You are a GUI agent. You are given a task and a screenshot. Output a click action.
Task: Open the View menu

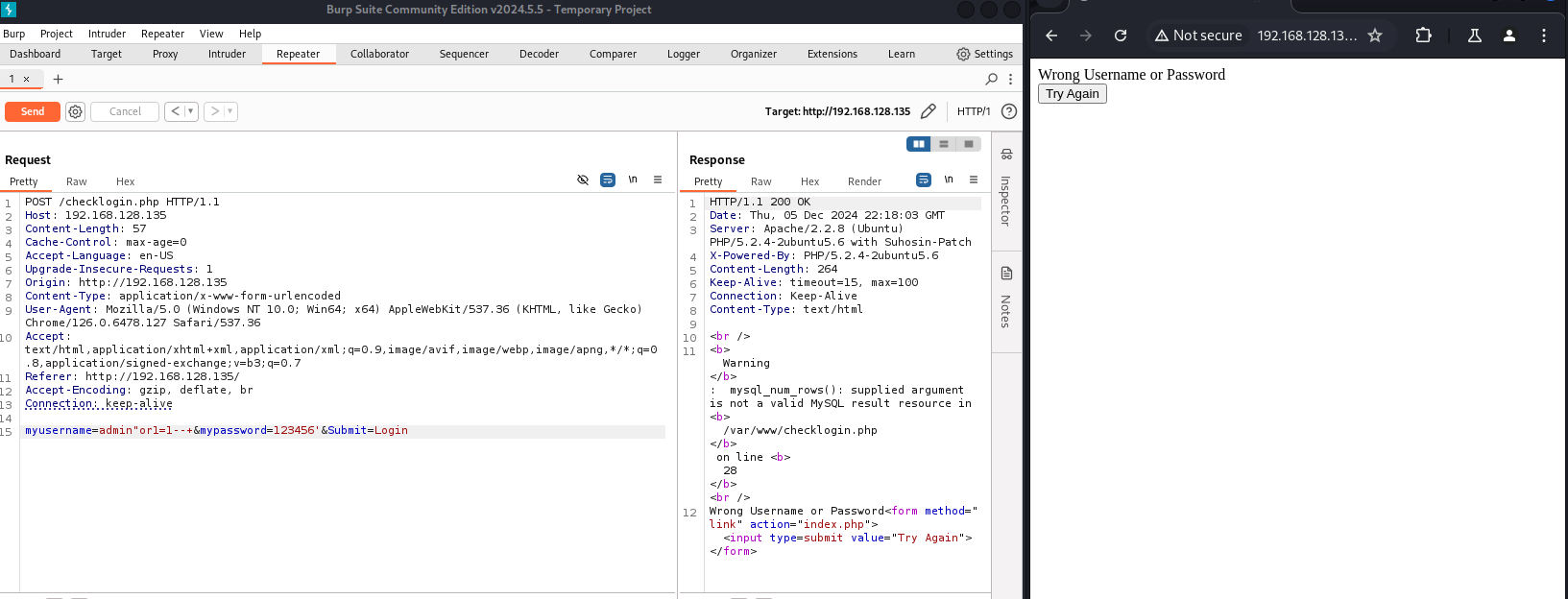coord(211,34)
